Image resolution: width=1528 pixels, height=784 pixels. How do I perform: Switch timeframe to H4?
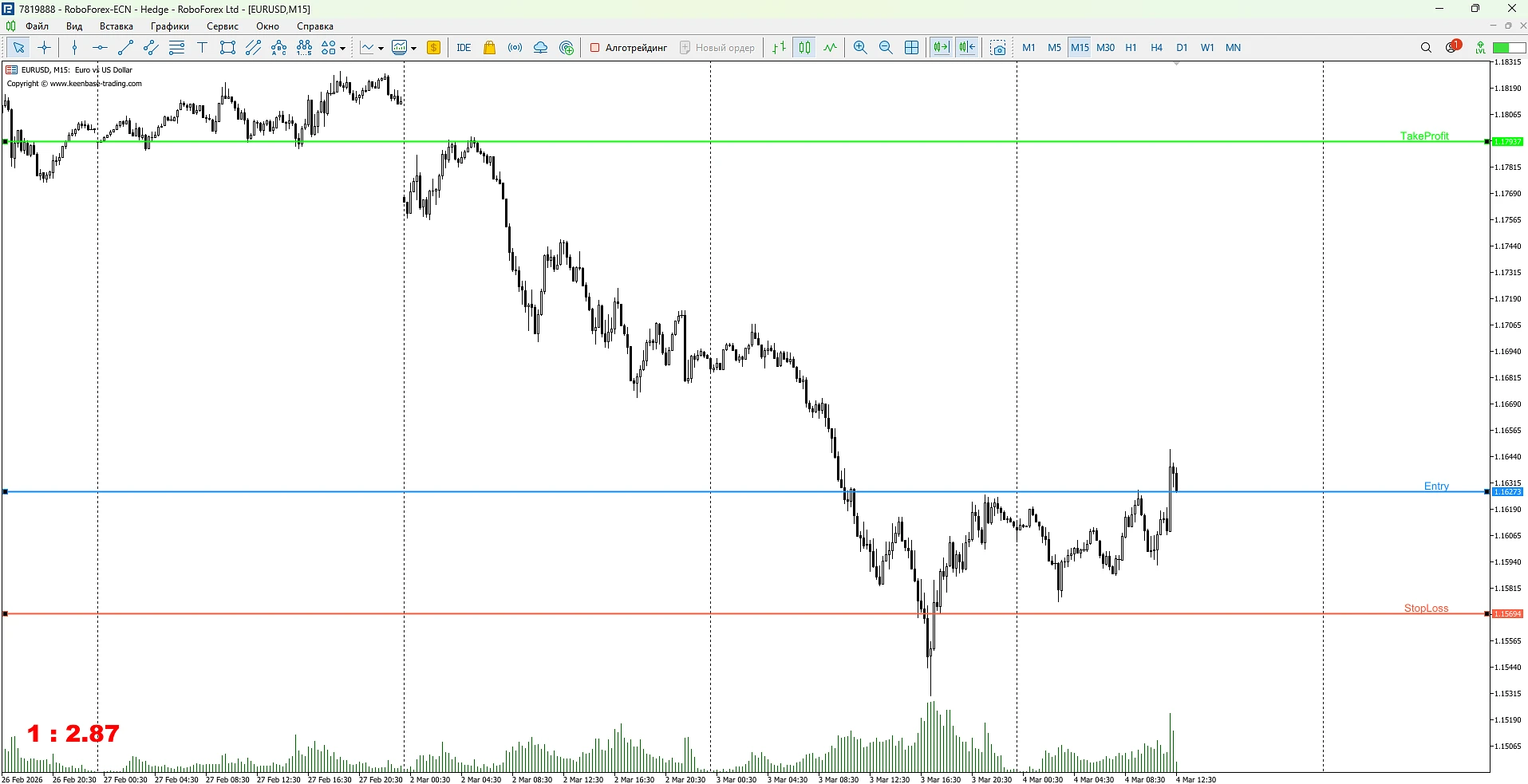[1156, 48]
